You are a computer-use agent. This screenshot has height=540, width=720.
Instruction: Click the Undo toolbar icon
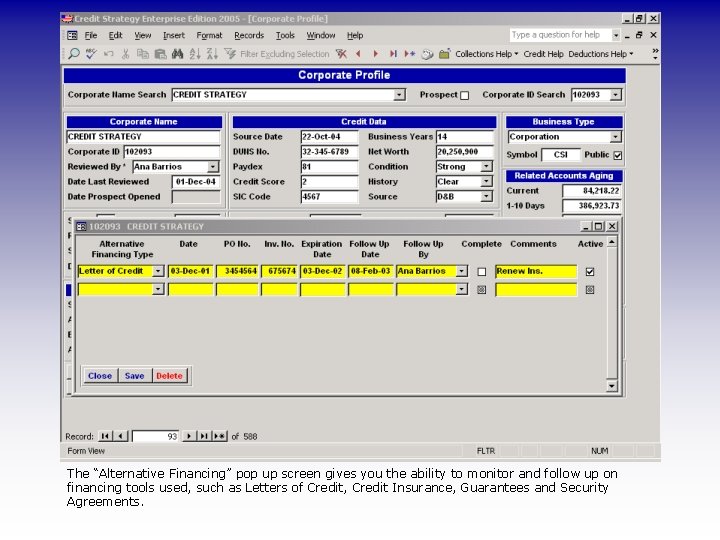[108, 54]
